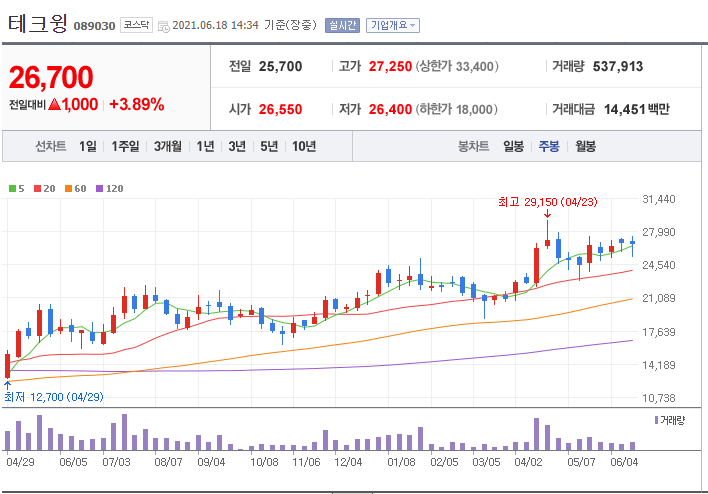Select the 3개월 line chart tab
Screen dimensions: 708x494
(x=168, y=146)
